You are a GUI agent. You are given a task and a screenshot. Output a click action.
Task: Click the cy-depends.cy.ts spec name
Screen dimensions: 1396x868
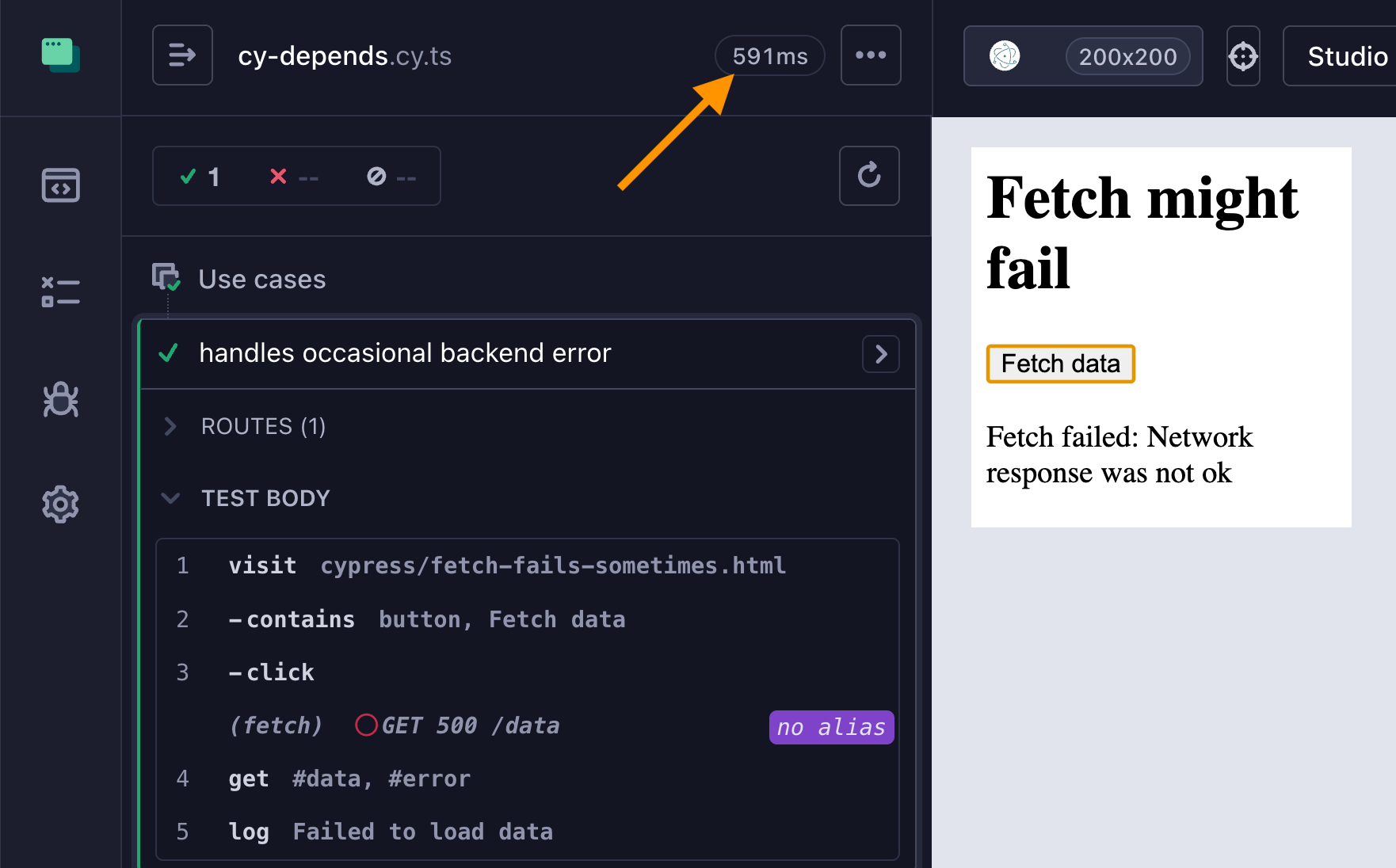click(x=345, y=56)
